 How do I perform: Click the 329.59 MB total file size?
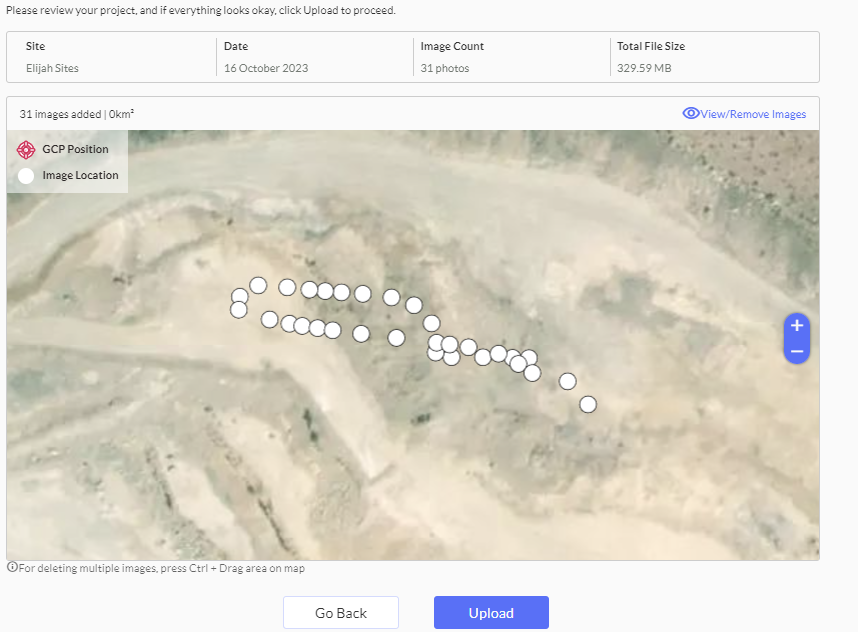tap(647, 68)
